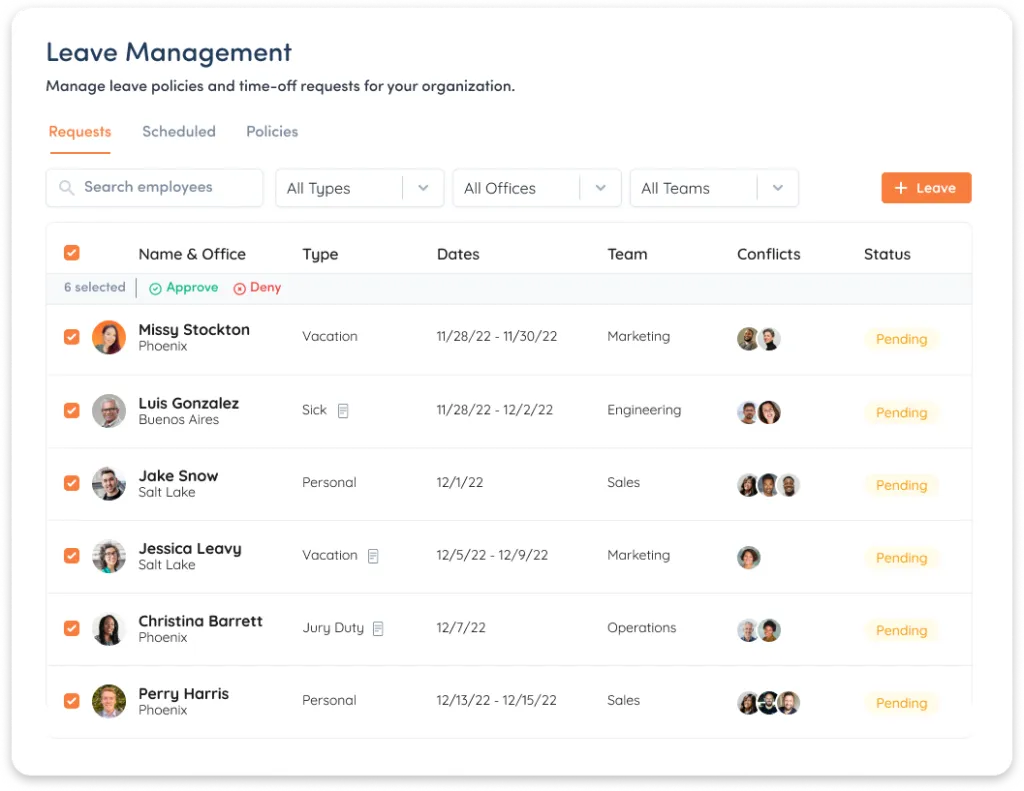Click the Type column header
The width and height of the screenshot is (1024, 791).
coord(320,255)
